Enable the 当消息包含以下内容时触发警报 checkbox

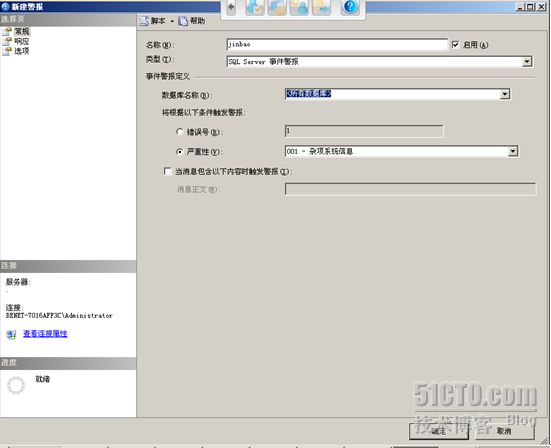tap(168, 171)
